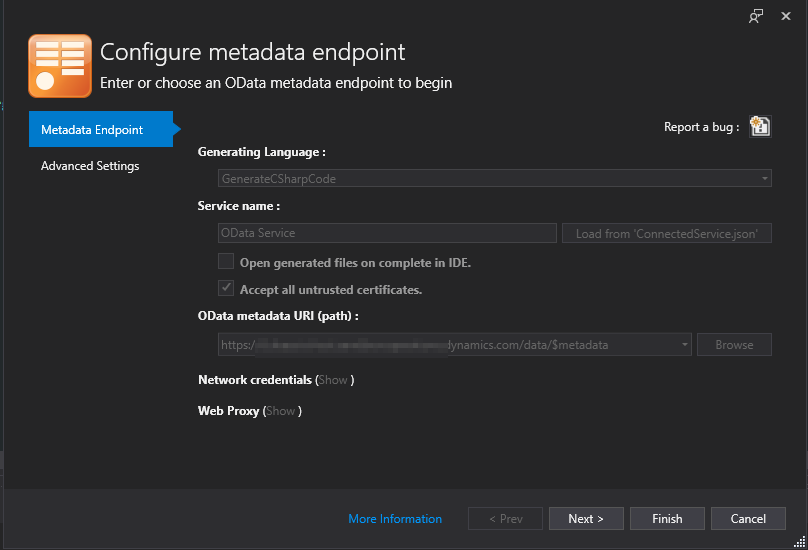This screenshot has width=808, height=550.
Task: Click the Next > button
Action: coord(586,519)
